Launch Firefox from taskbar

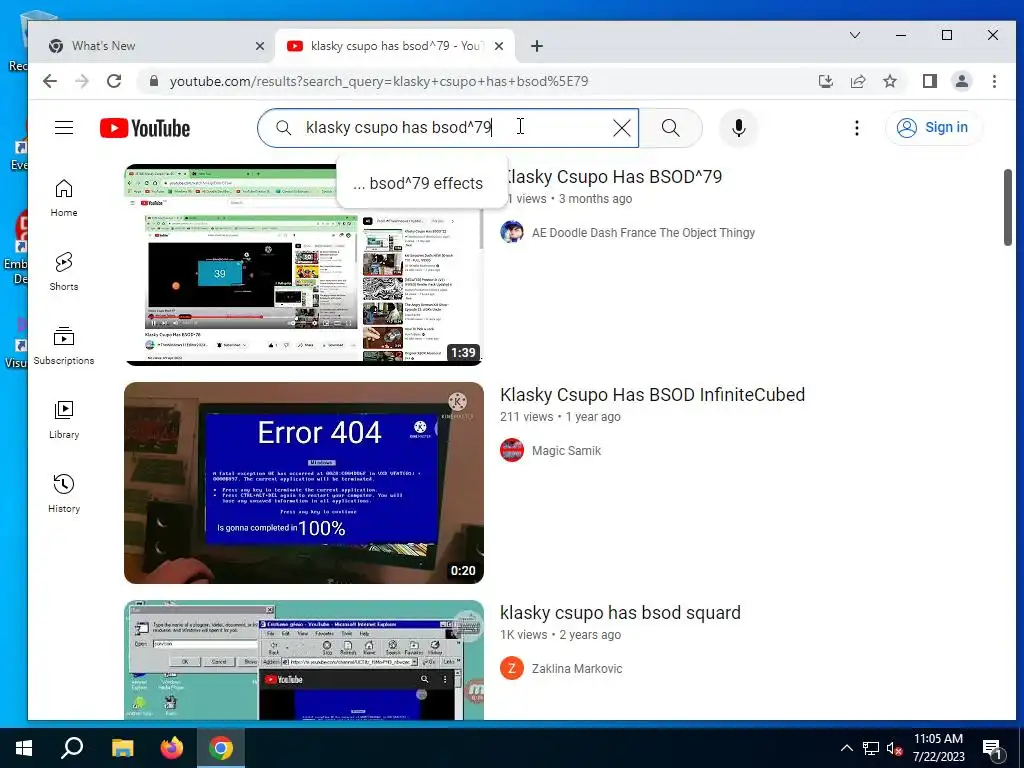point(172,748)
